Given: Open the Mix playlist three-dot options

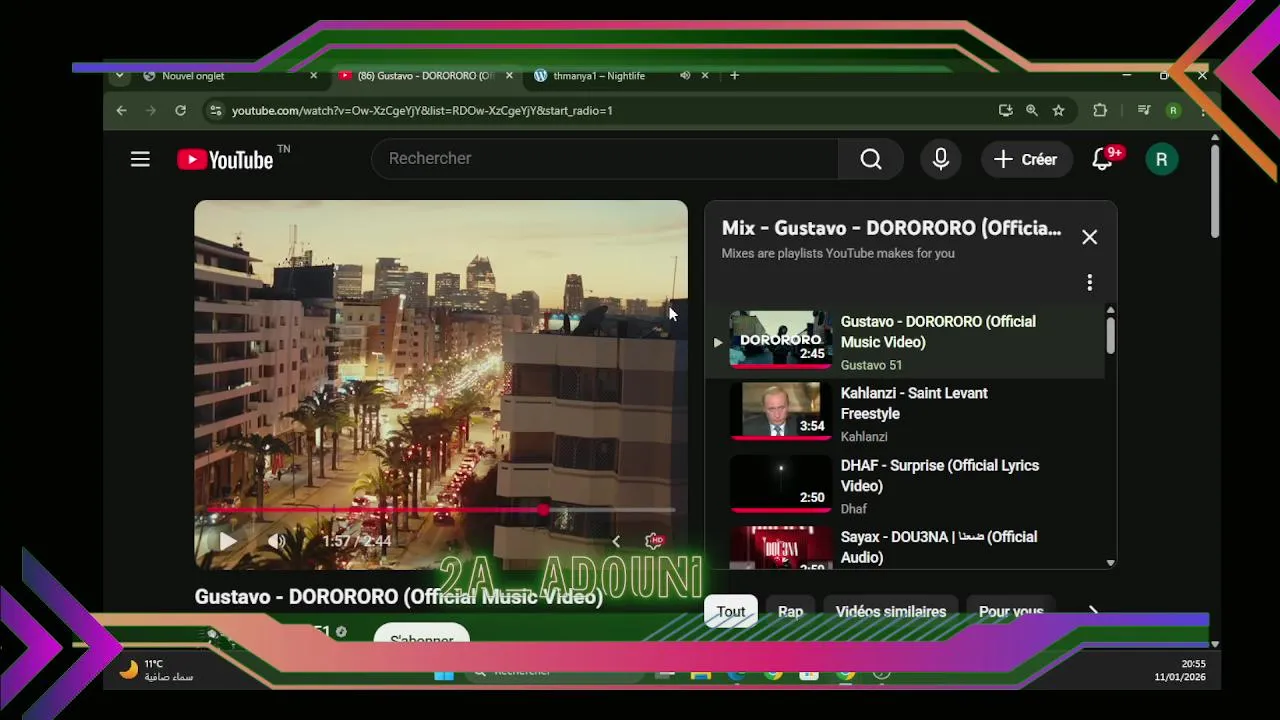Looking at the screenshot, I should point(1089,283).
